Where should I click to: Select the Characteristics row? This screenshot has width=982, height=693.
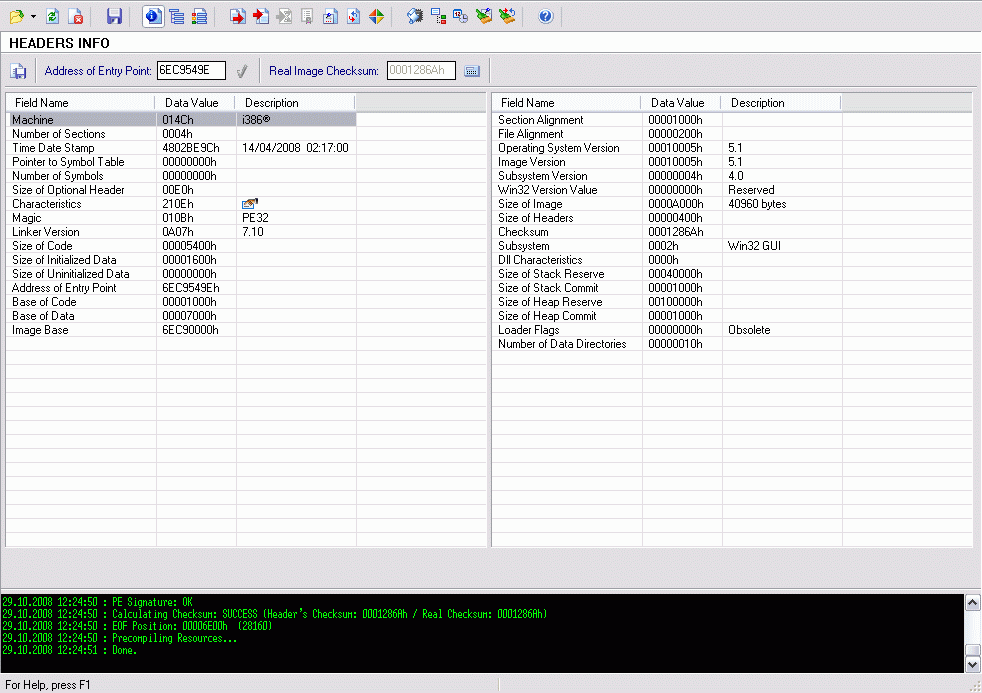[182, 203]
